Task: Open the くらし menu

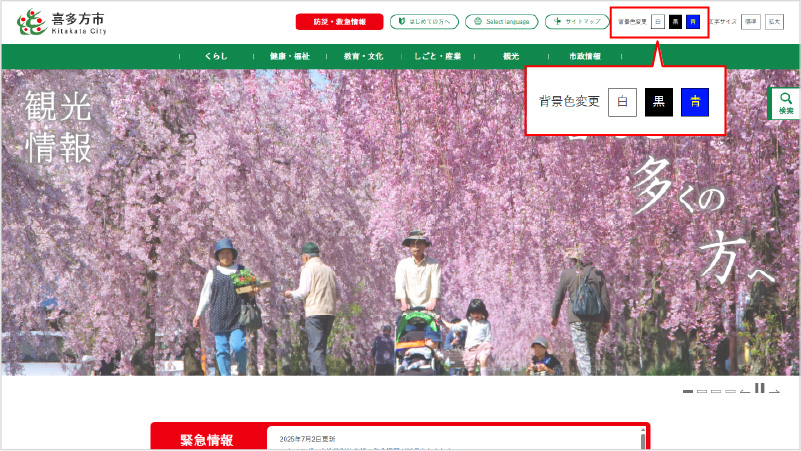Action: tap(216, 56)
